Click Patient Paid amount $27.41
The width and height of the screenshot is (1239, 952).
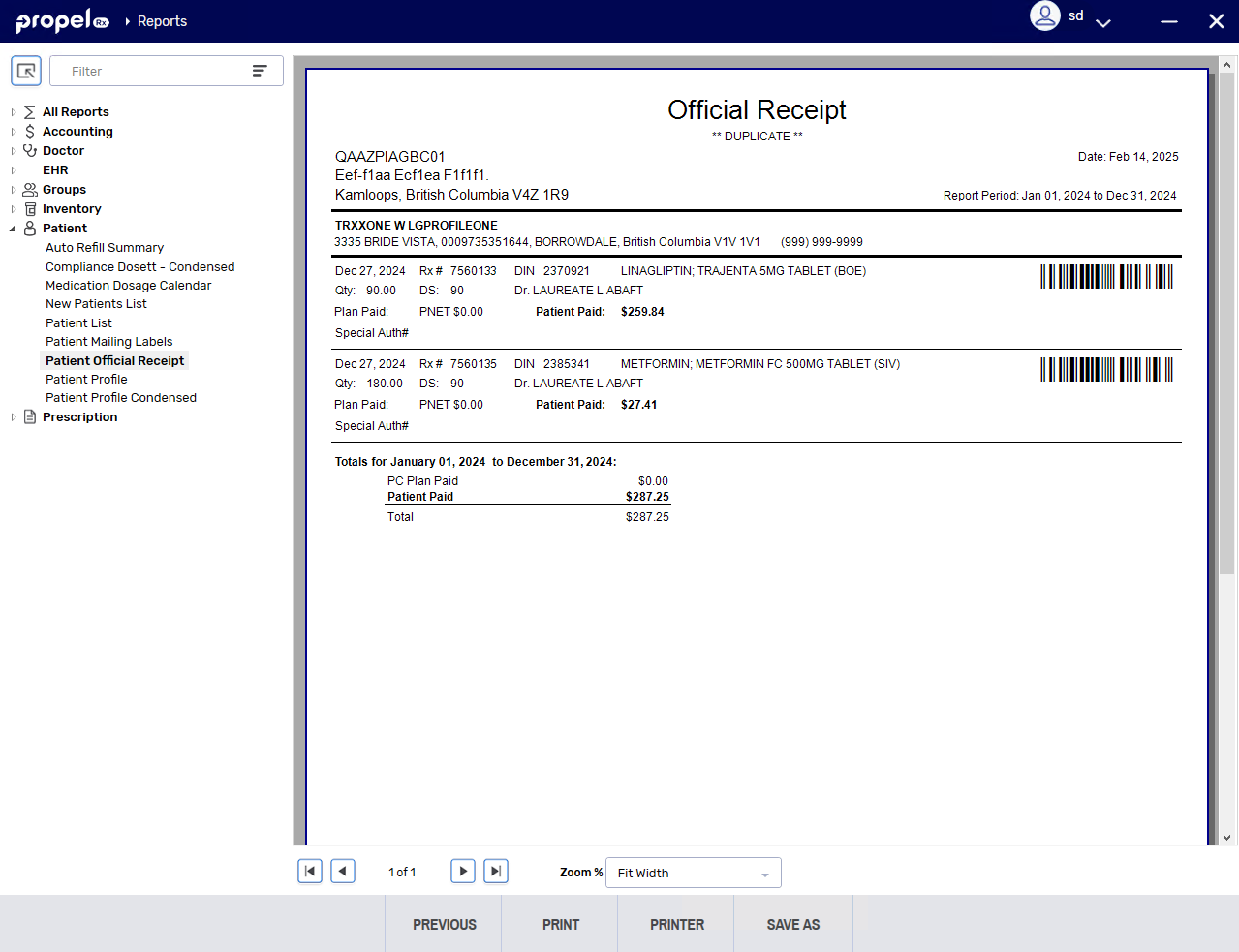click(x=638, y=405)
